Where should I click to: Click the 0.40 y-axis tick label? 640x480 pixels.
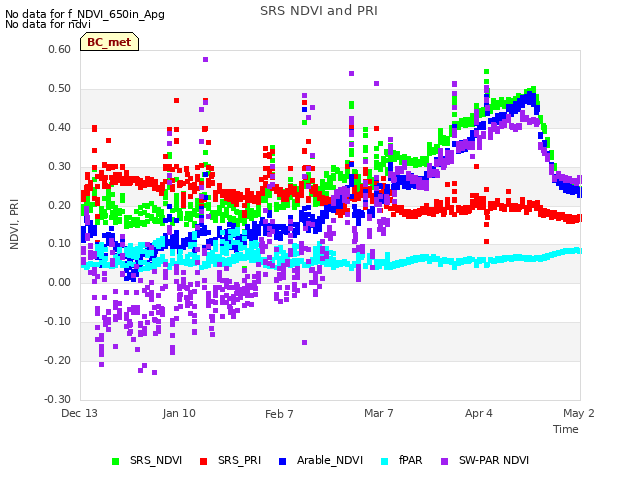pos(60,127)
